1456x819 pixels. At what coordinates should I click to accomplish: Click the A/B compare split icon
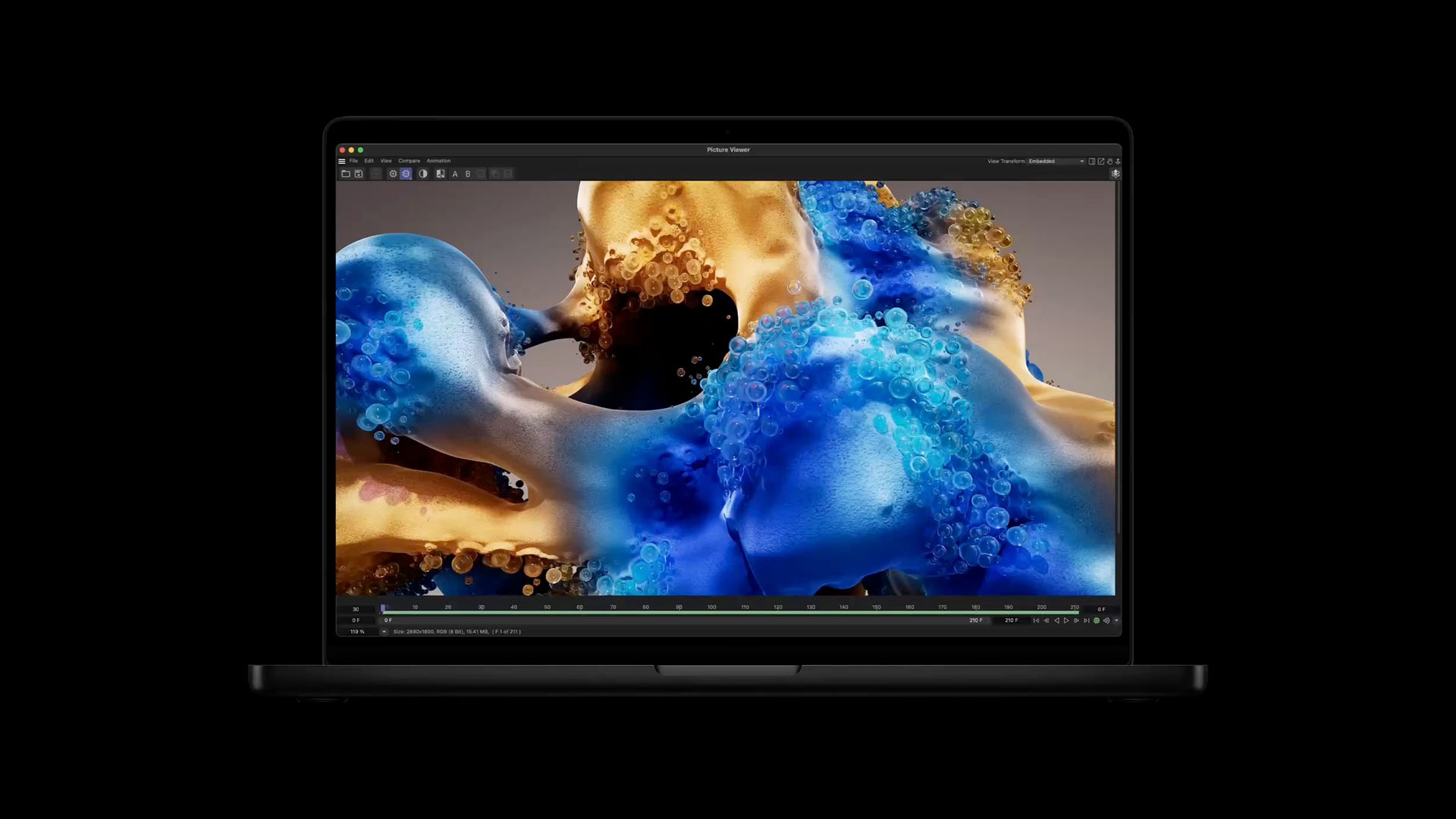pyautogui.click(x=441, y=174)
